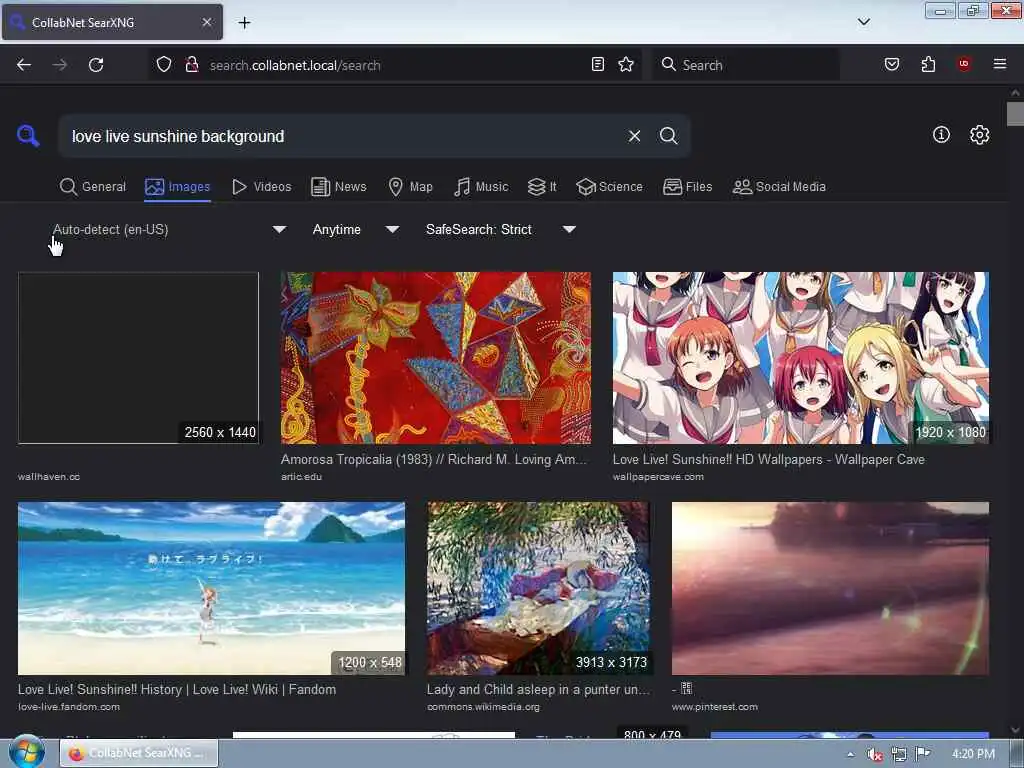
Task: Switch to Social Media category
Action: click(x=779, y=187)
